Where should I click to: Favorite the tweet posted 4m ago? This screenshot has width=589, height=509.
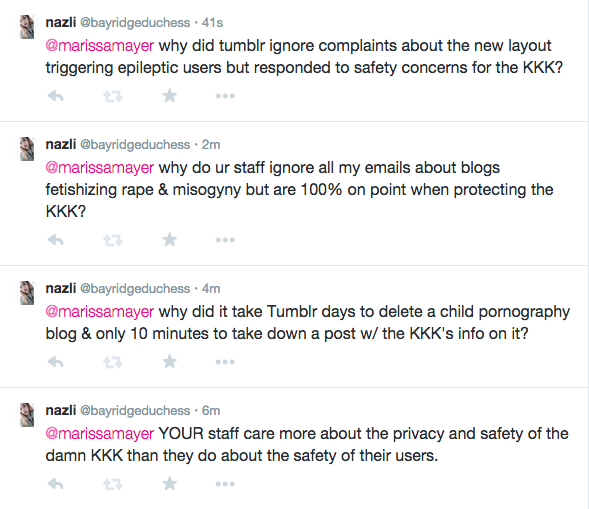point(169,361)
